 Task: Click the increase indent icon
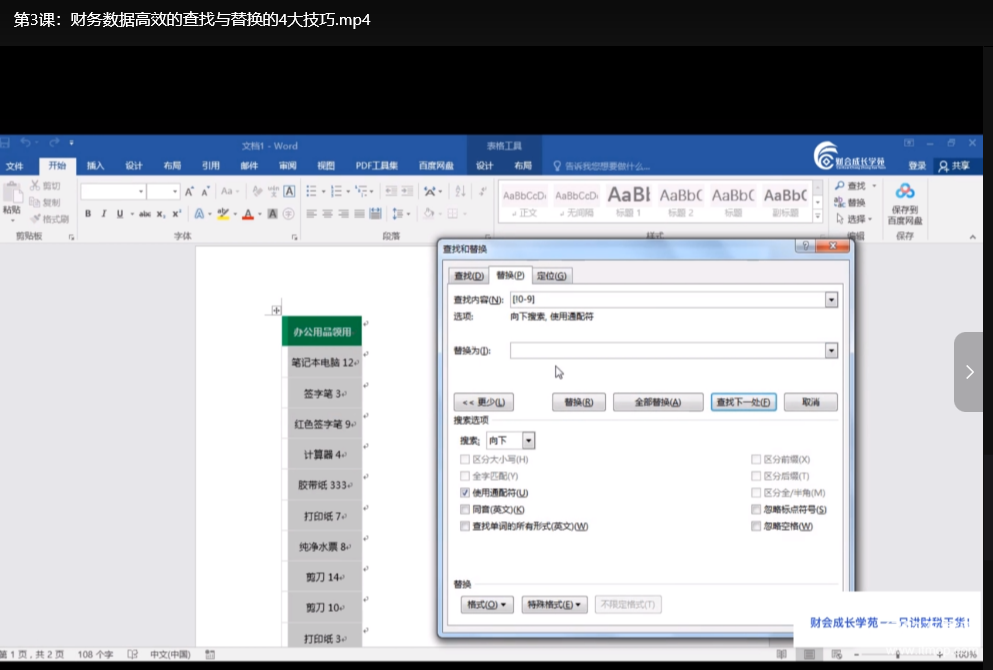(407, 191)
